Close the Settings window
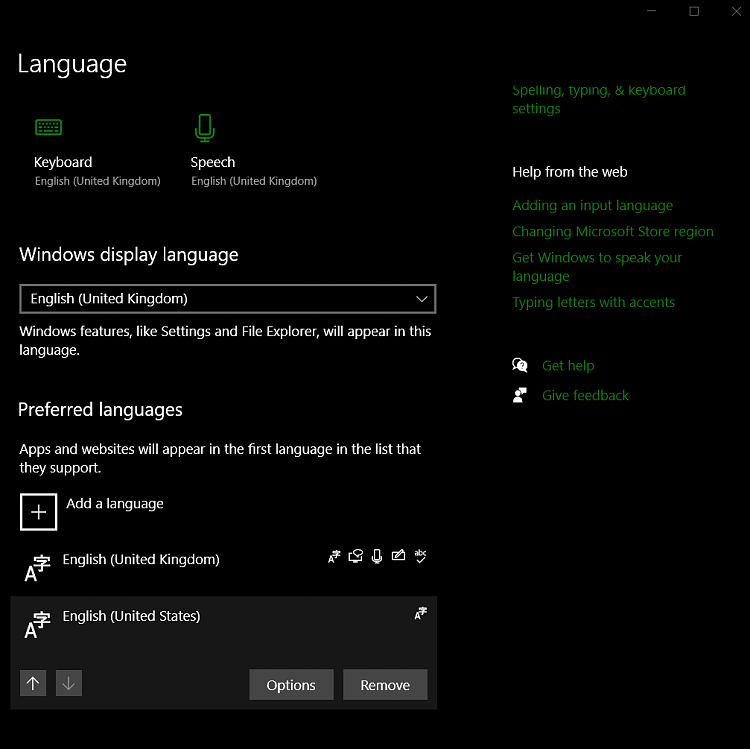Viewport: 750px width, 749px height. (x=736, y=11)
